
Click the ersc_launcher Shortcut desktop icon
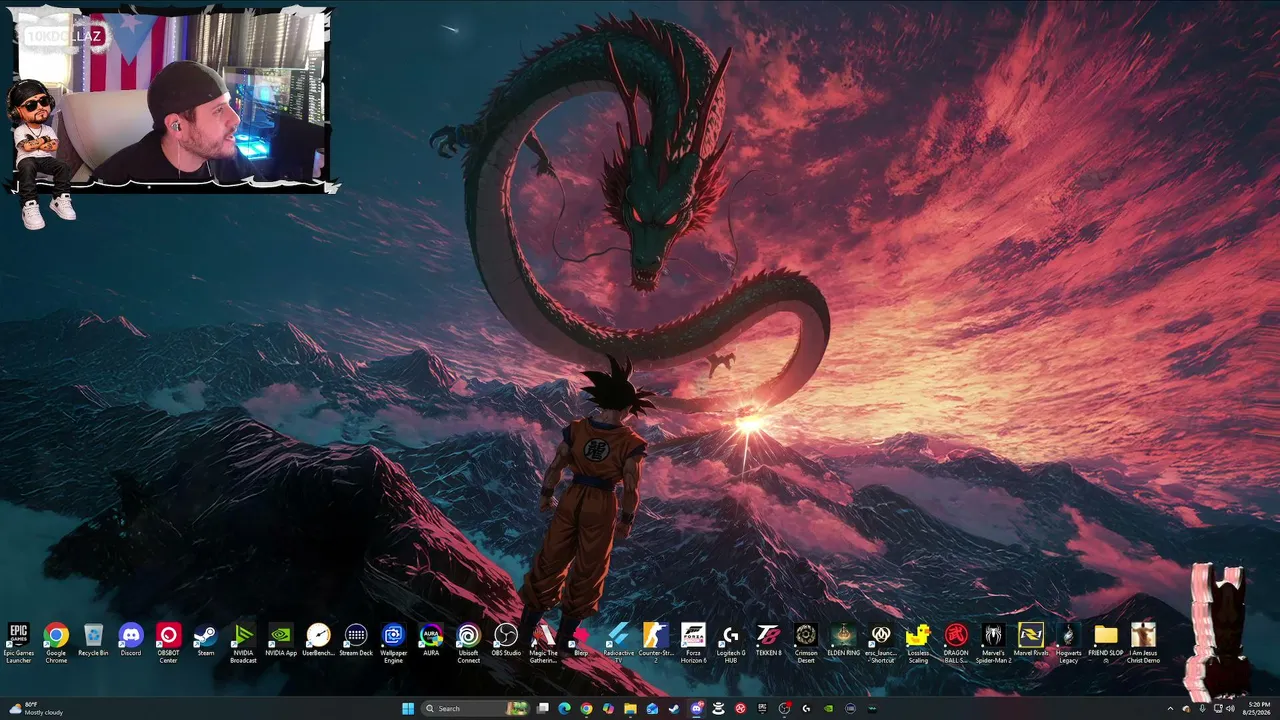(x=881, y=642)
